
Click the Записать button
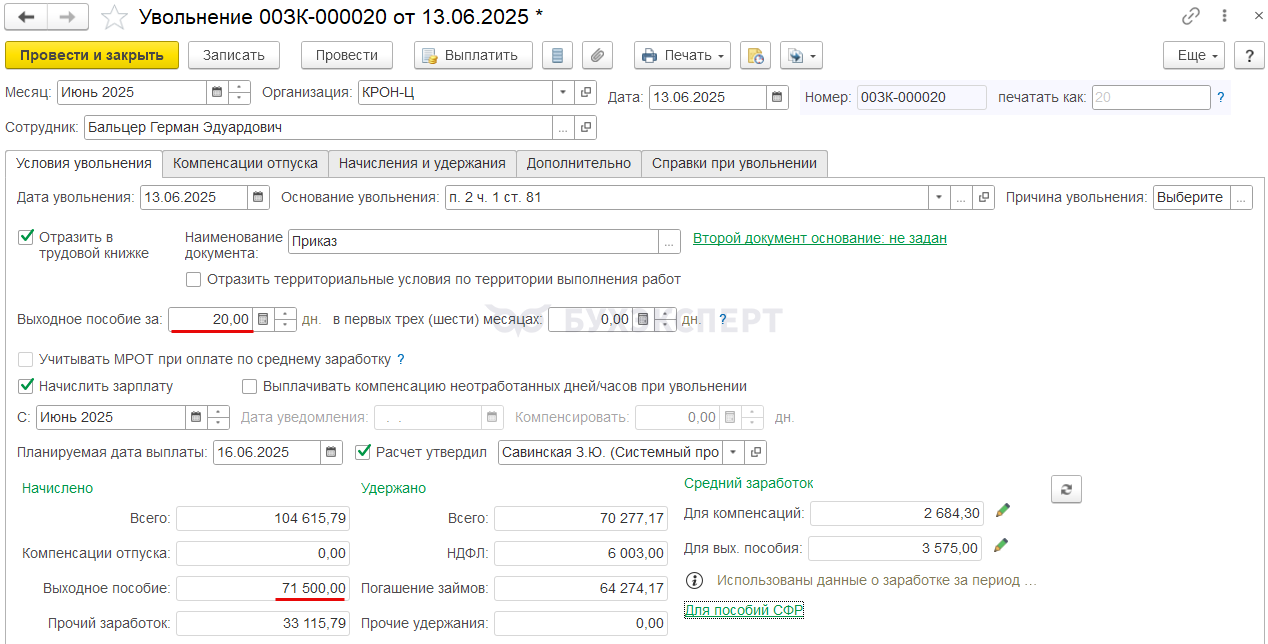(x=234, y=55)
